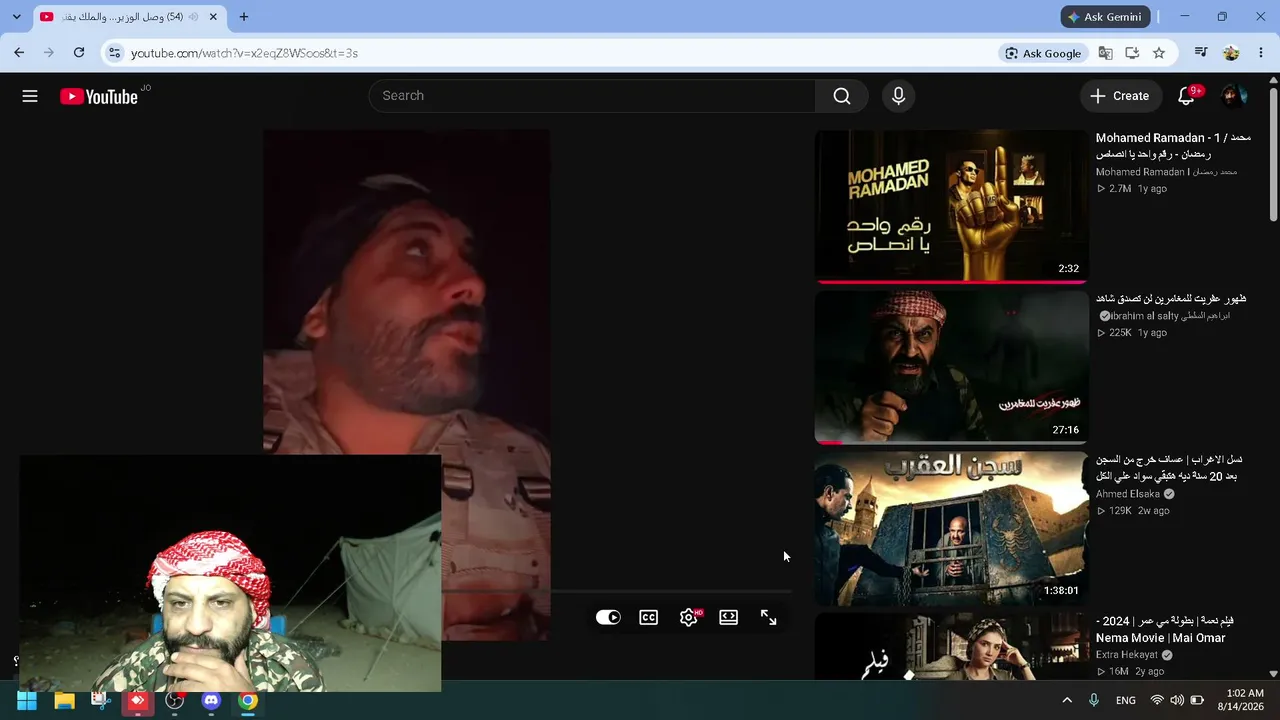1280x720 pixels.
Task: Click the YouTube search magnifier button
Action: click(842, 96)
